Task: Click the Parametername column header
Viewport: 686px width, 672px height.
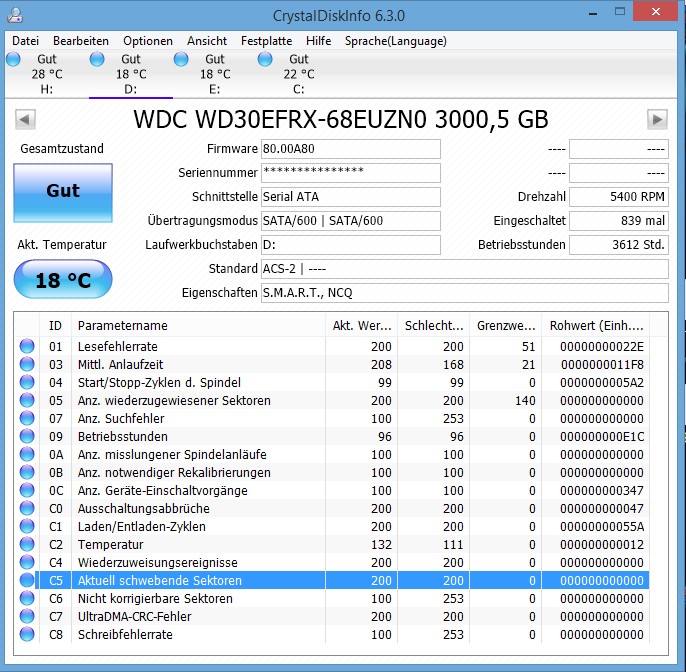Action: (x=198, y=326)
